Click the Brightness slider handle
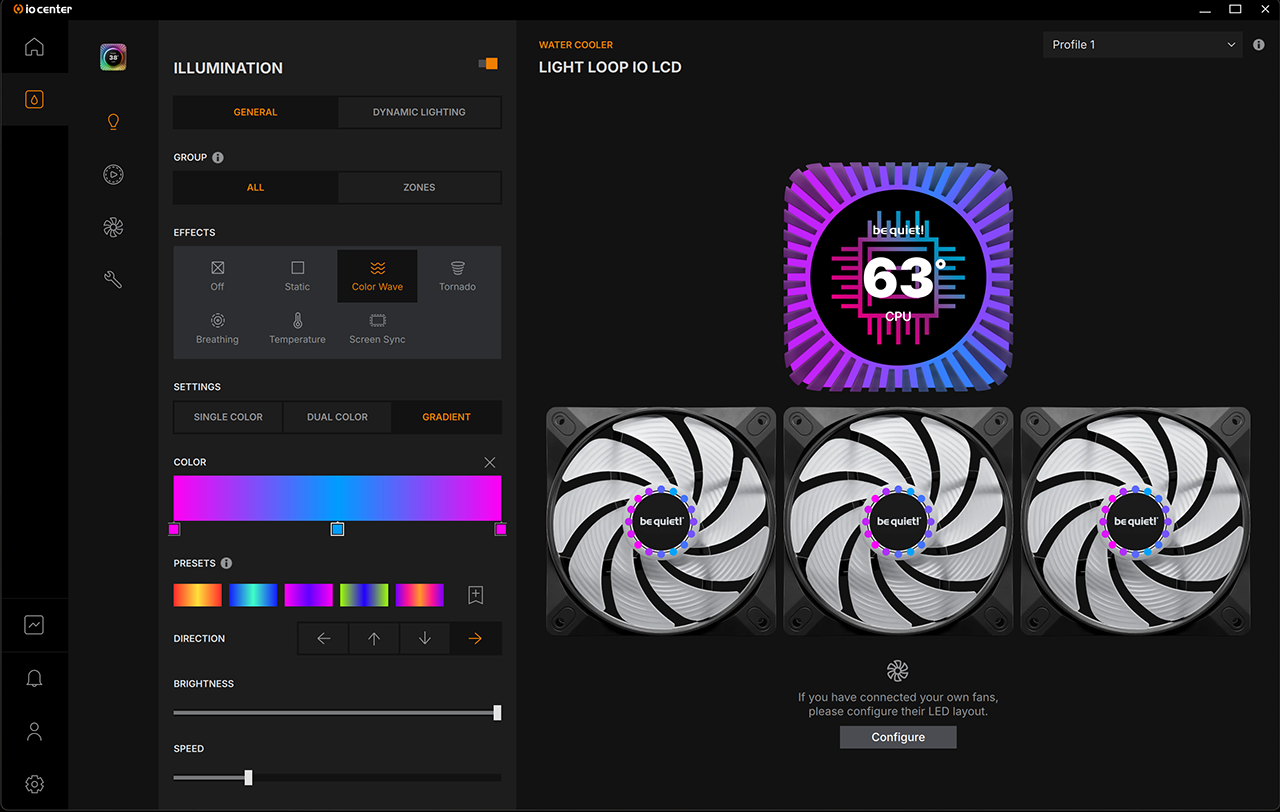The height and width of the screenshot is (812, 1280). (x=497, y=713)
